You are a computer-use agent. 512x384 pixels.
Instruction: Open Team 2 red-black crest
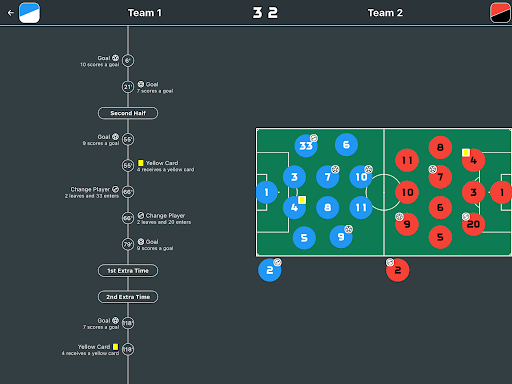click(x=500, y=13)
